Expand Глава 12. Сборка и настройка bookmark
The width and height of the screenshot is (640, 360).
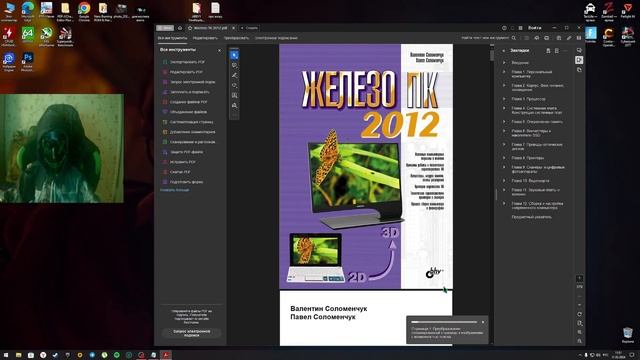tap(504, 203)
